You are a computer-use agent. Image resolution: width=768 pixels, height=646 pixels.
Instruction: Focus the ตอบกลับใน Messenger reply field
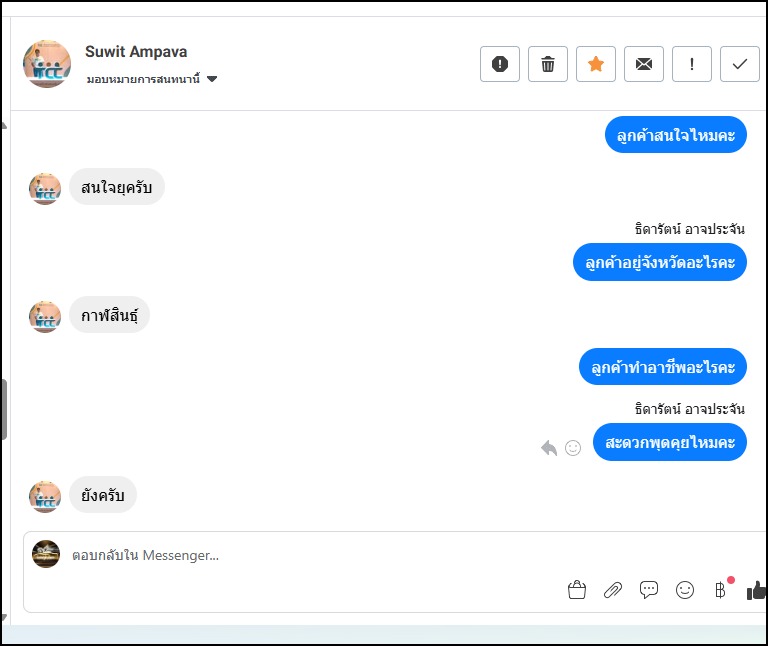tap(300, 555)
